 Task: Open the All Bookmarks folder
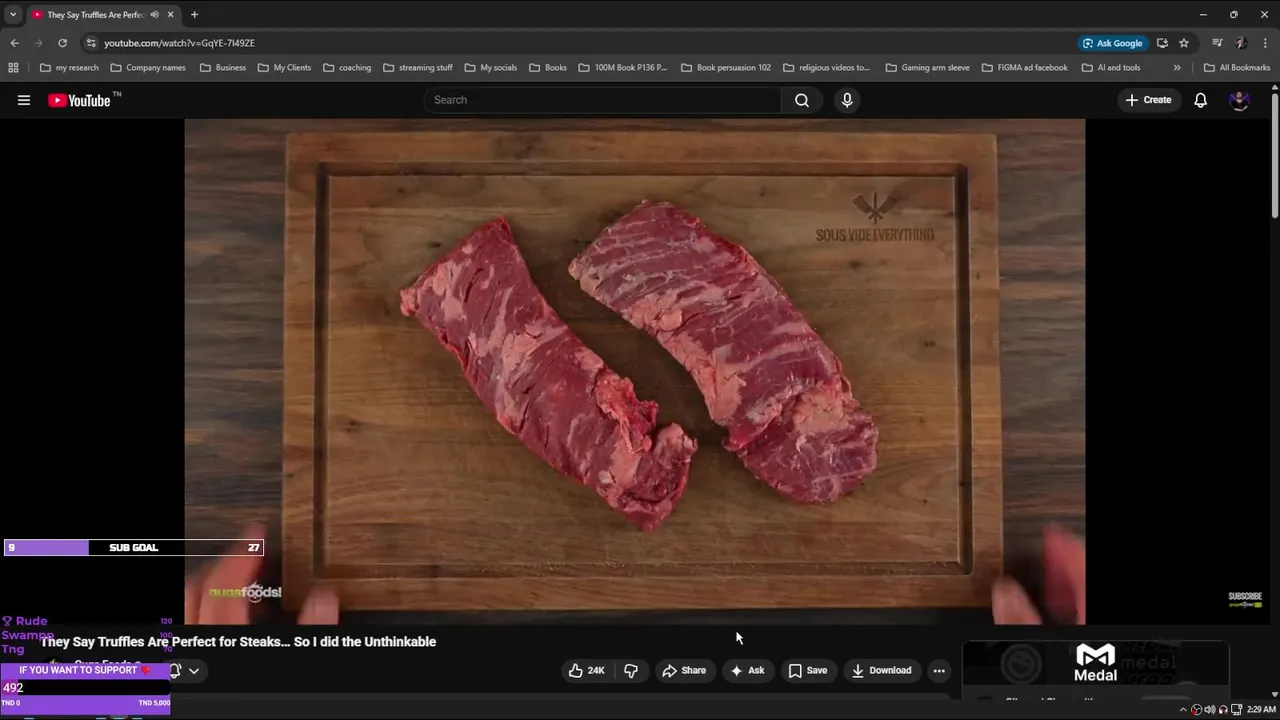pyautogui.click(x=1236, y=68)
